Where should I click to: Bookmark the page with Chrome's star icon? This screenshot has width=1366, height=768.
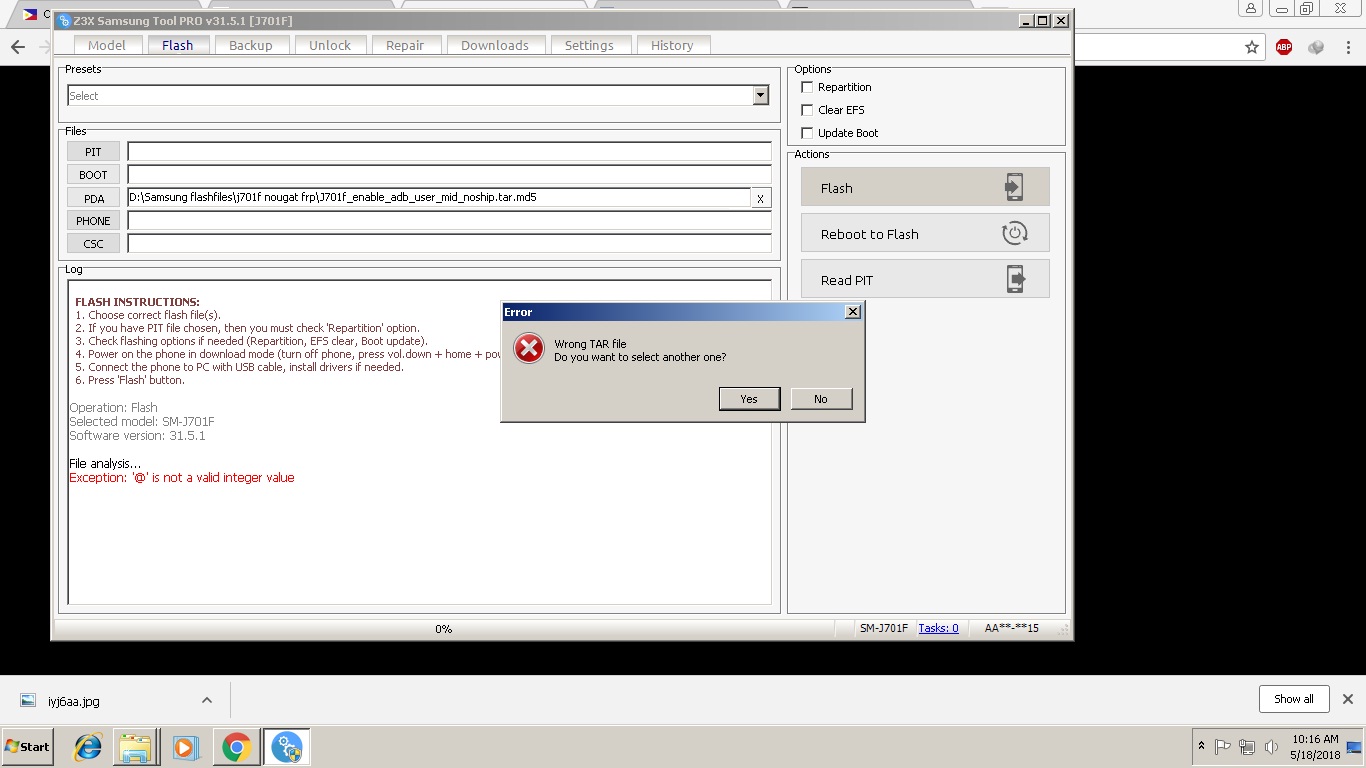coord(1251,47)
